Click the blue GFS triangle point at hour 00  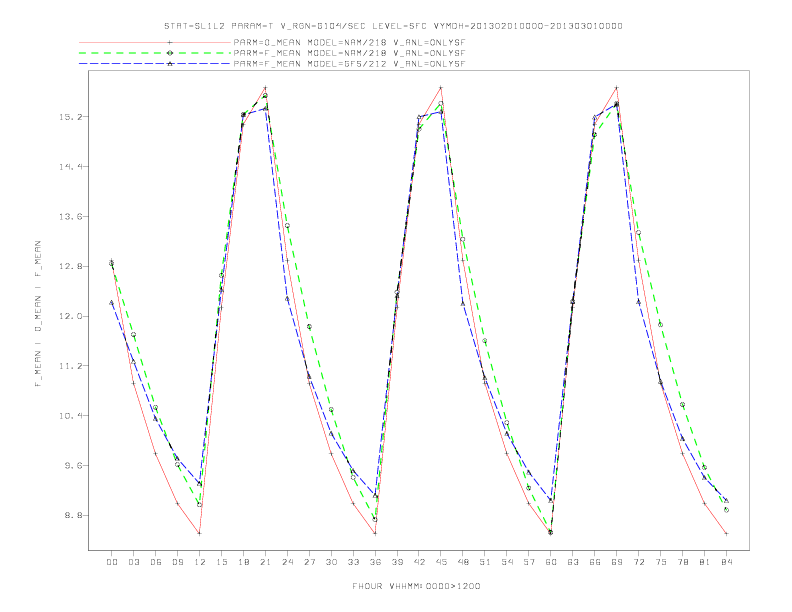click(112, 302)
